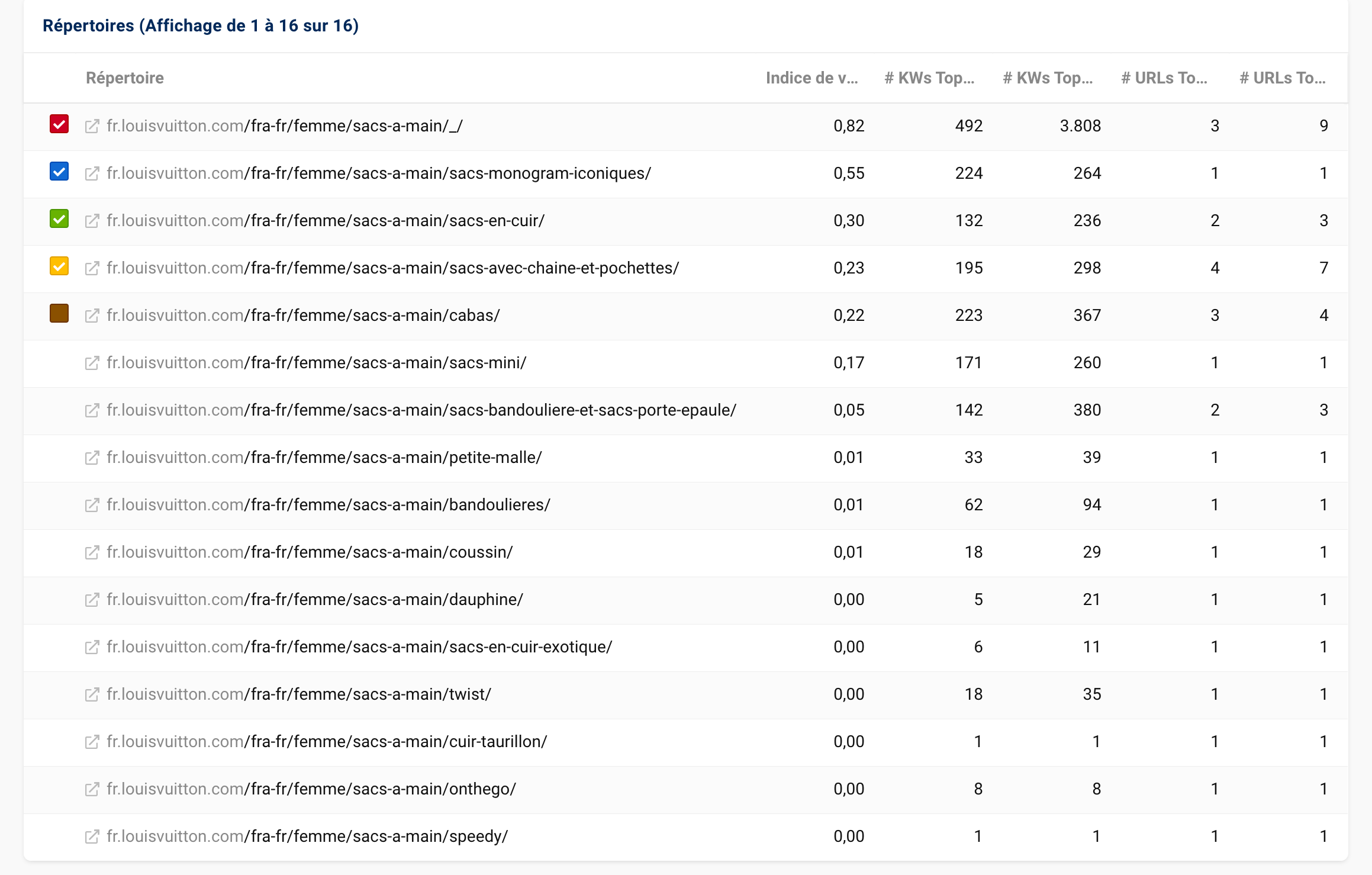
Task: Open the sacs-monogram-iconiques directory link
Action: [379, 173]
